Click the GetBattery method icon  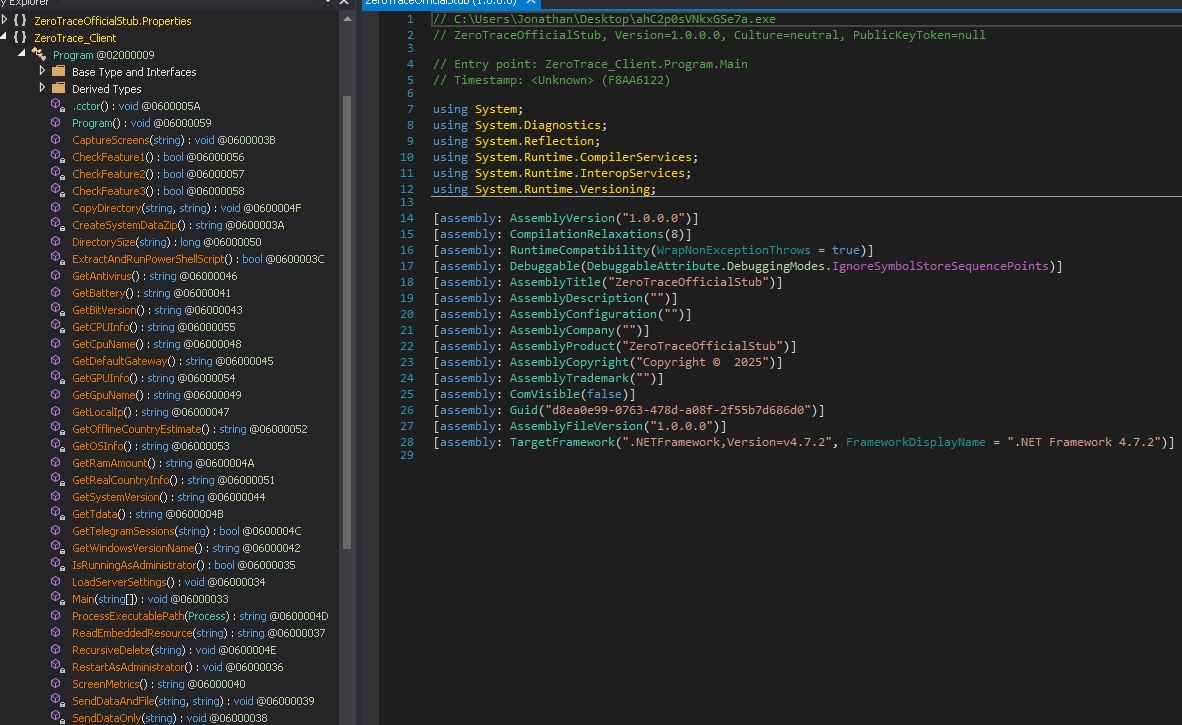coord(57,292)
